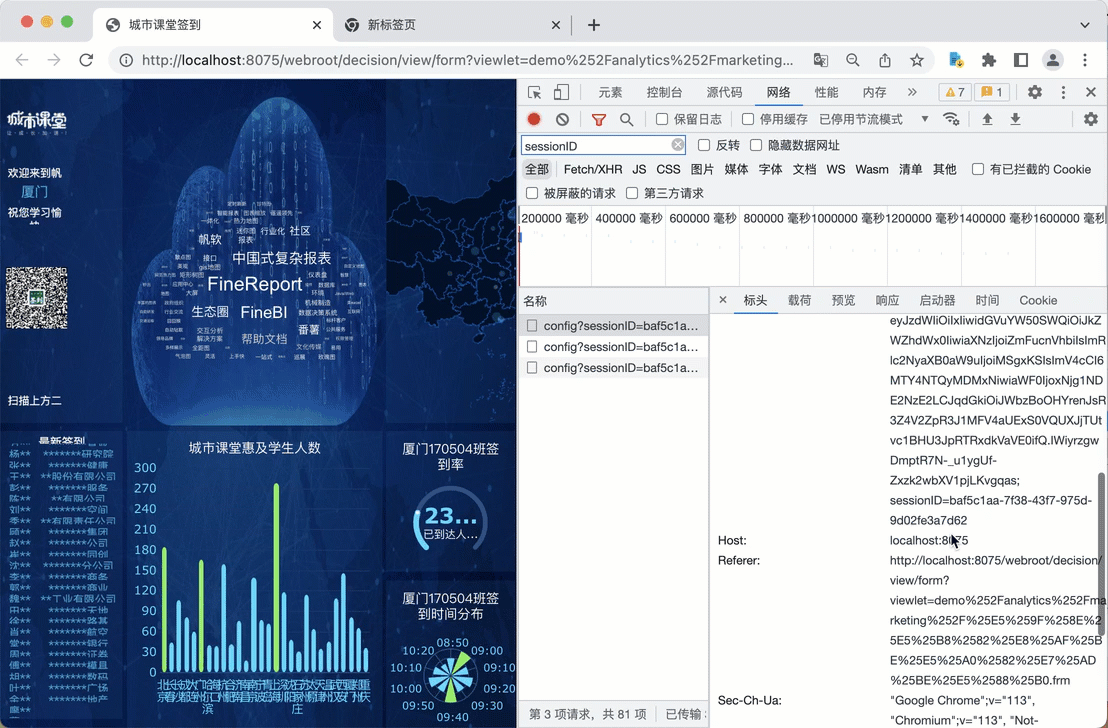Open DevTools customize three-dot menu
This screenshot has height=728, width=1108.
(x=1063, y=92)
